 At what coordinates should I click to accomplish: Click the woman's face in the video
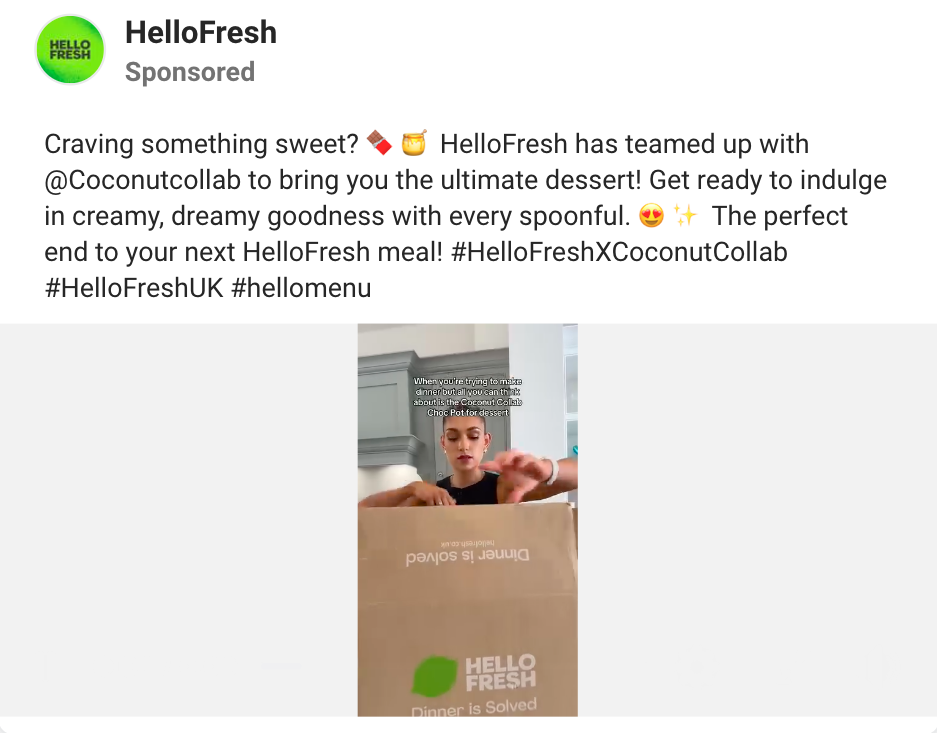pos(467,444)
